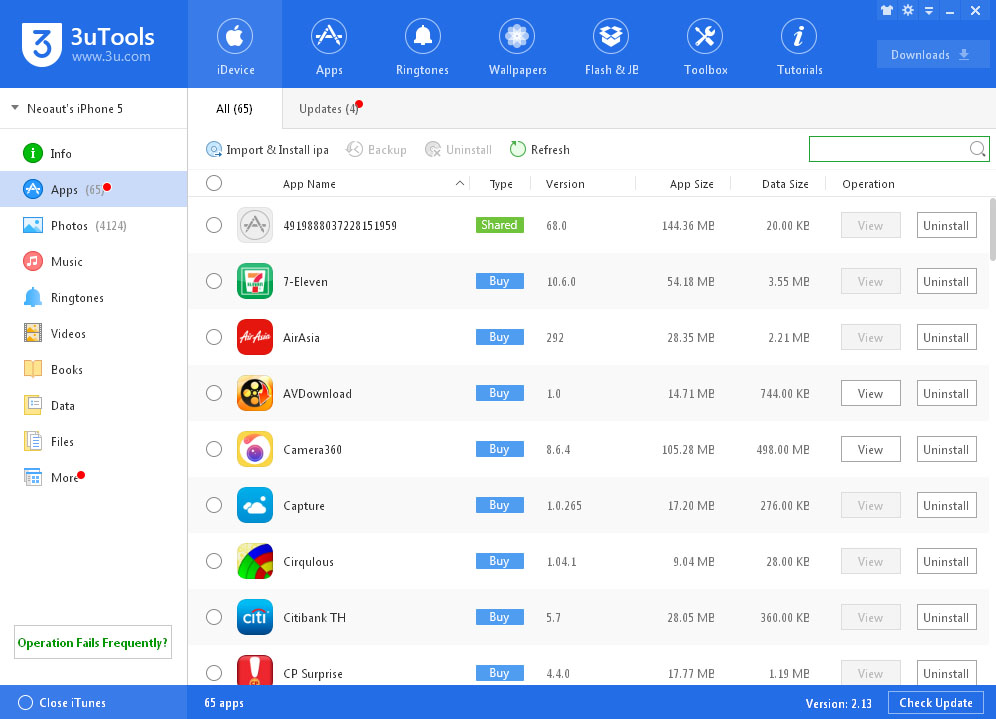Click the app list vertical scrollbar

tap(992, 229)
